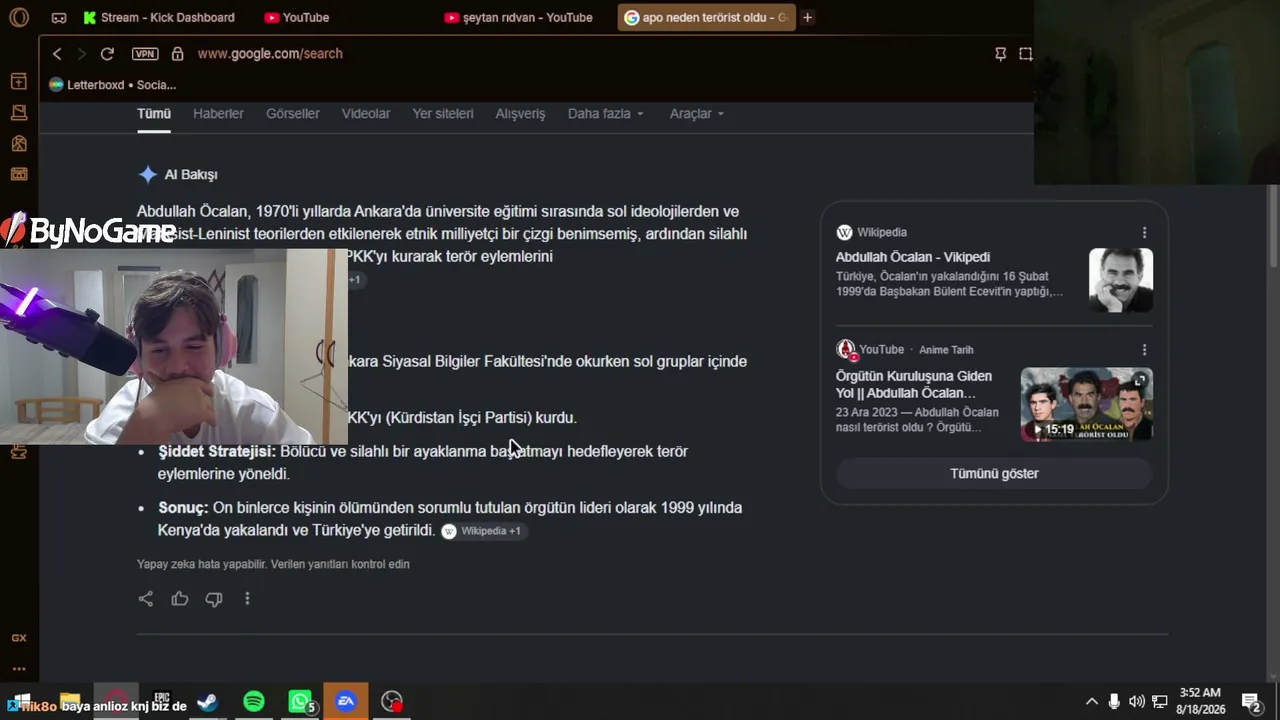
Task: Switch to Stream - Kick Dashboard tab
Action: click(159, 17)
